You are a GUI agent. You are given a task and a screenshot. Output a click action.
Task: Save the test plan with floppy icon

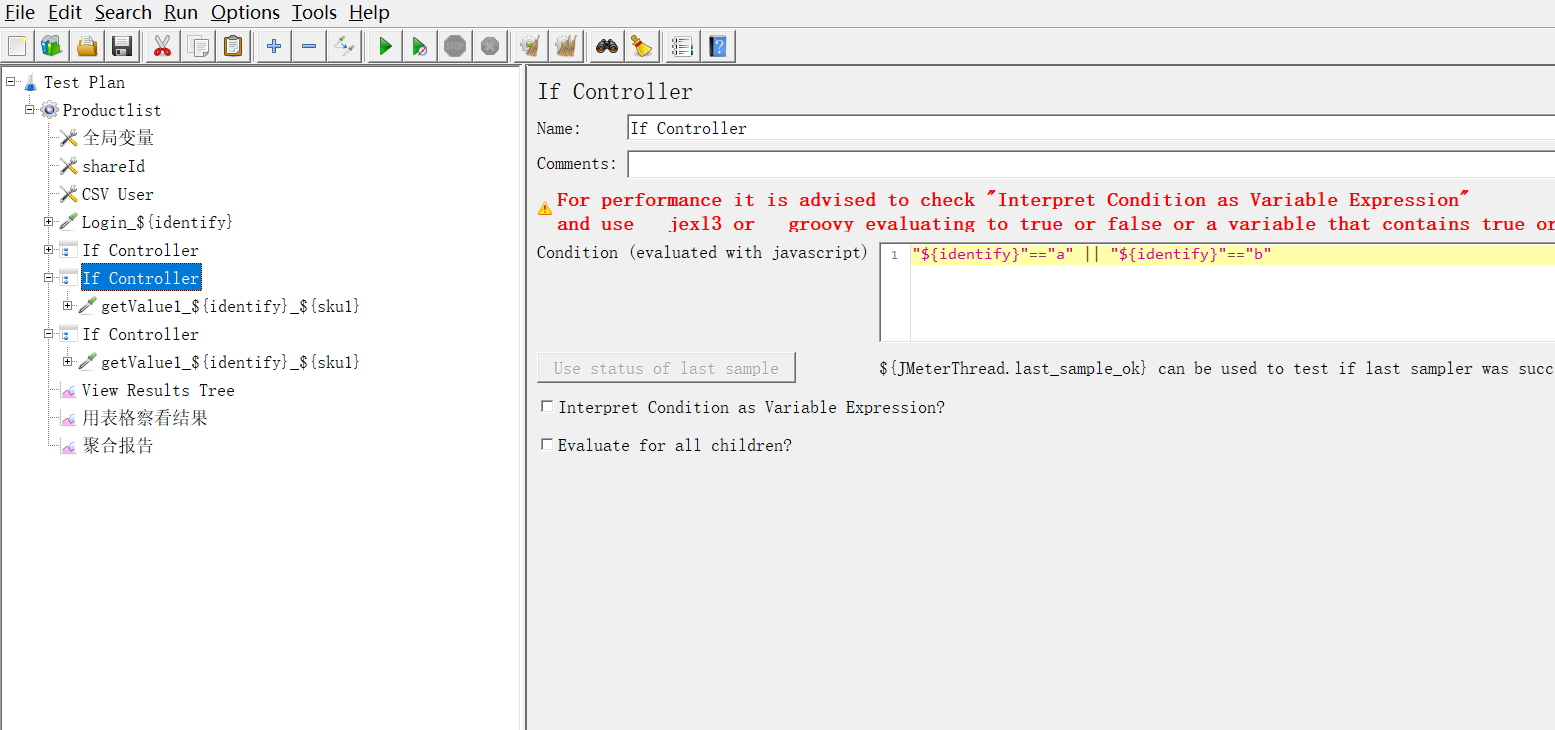click(x=122, y=46)
